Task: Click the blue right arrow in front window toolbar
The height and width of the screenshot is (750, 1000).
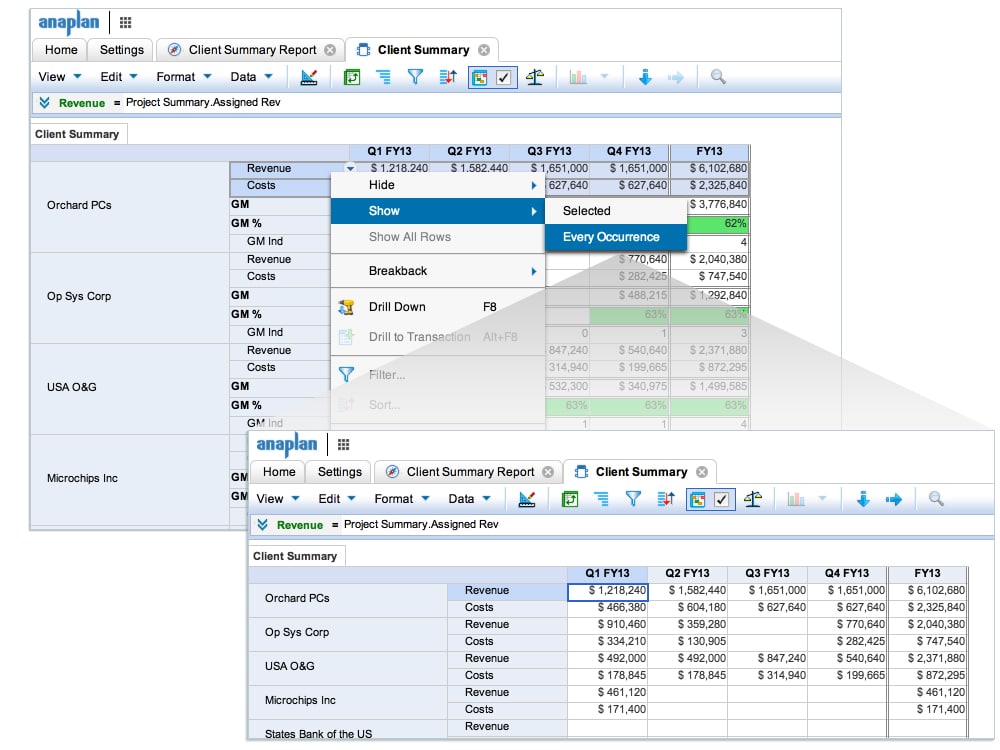Action: pos(893,499)
